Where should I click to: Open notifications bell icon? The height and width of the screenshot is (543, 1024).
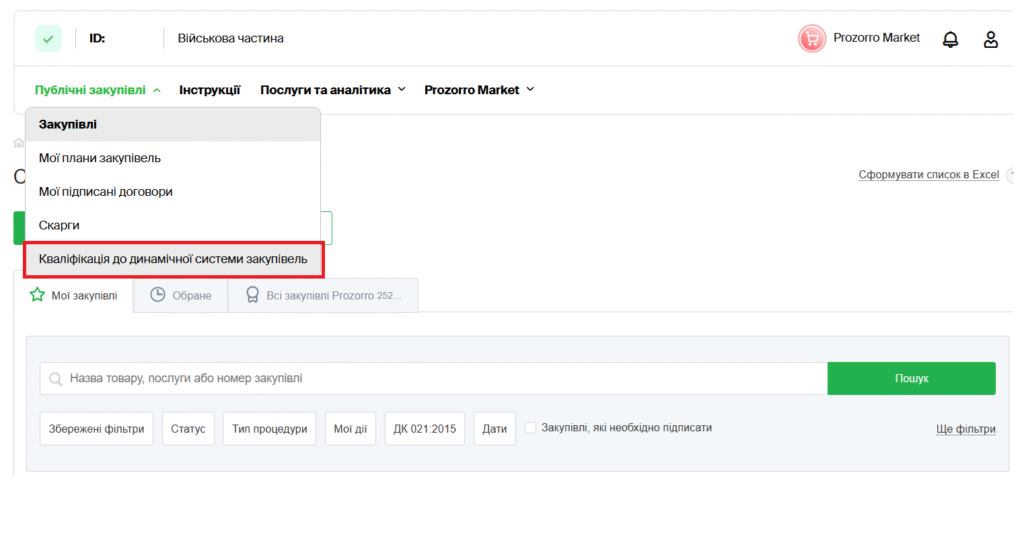point(950,39)
